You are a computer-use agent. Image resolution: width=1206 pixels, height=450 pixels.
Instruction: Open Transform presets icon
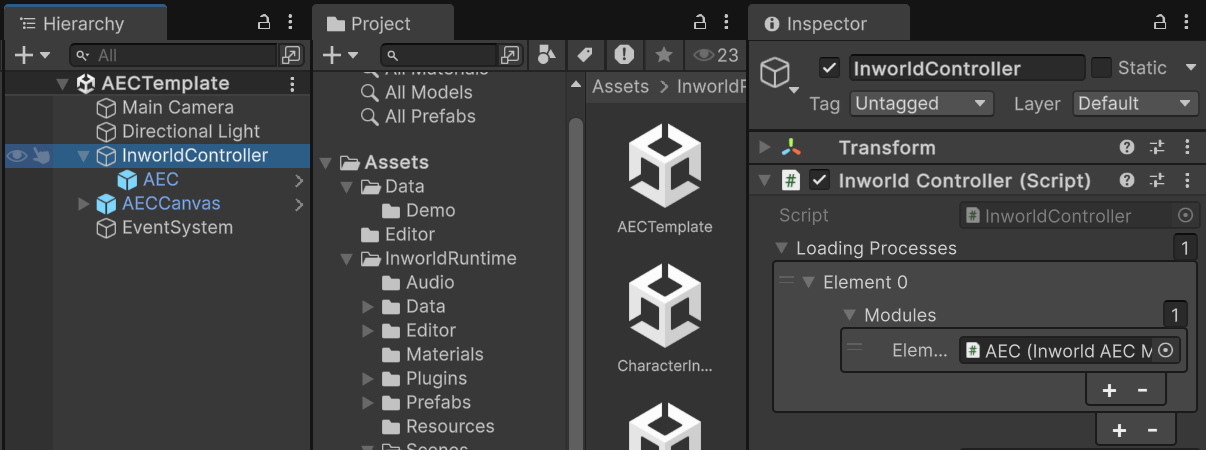pos(1157,148)
